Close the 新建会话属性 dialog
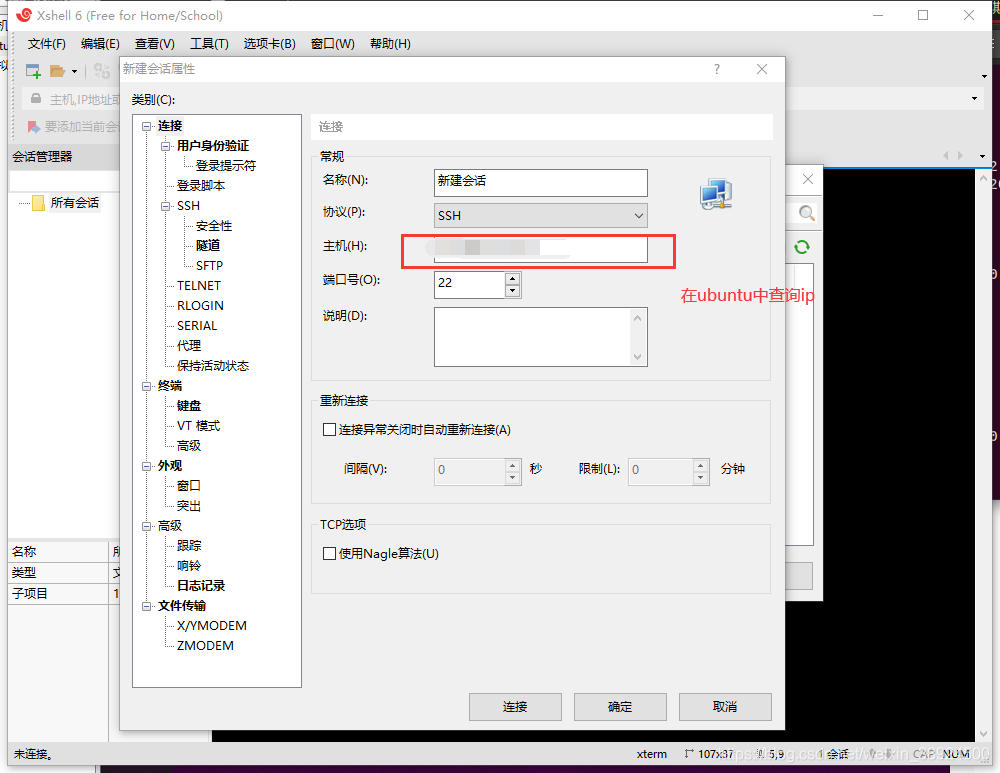Screen dimensions: 1000x773 click(761, 69)
